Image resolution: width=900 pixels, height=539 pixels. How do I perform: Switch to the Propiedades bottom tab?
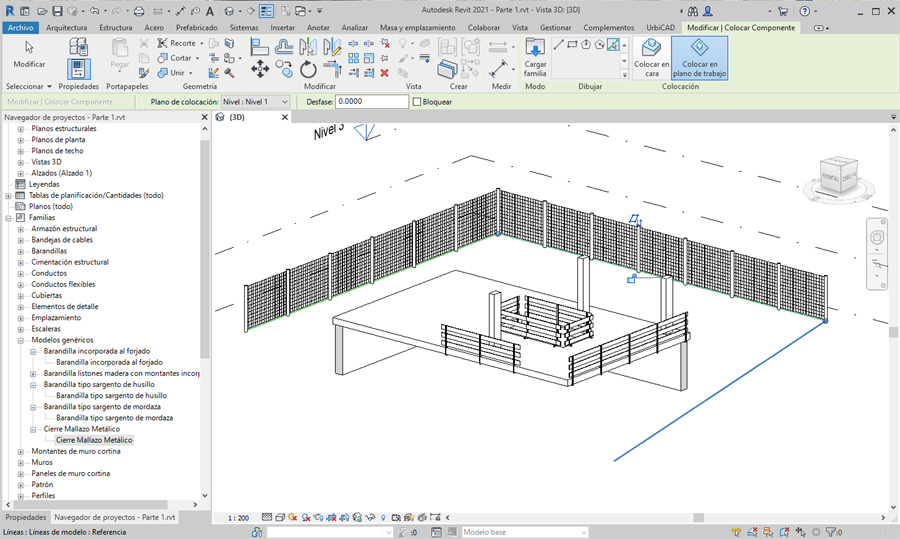click(x=26, y=518)
